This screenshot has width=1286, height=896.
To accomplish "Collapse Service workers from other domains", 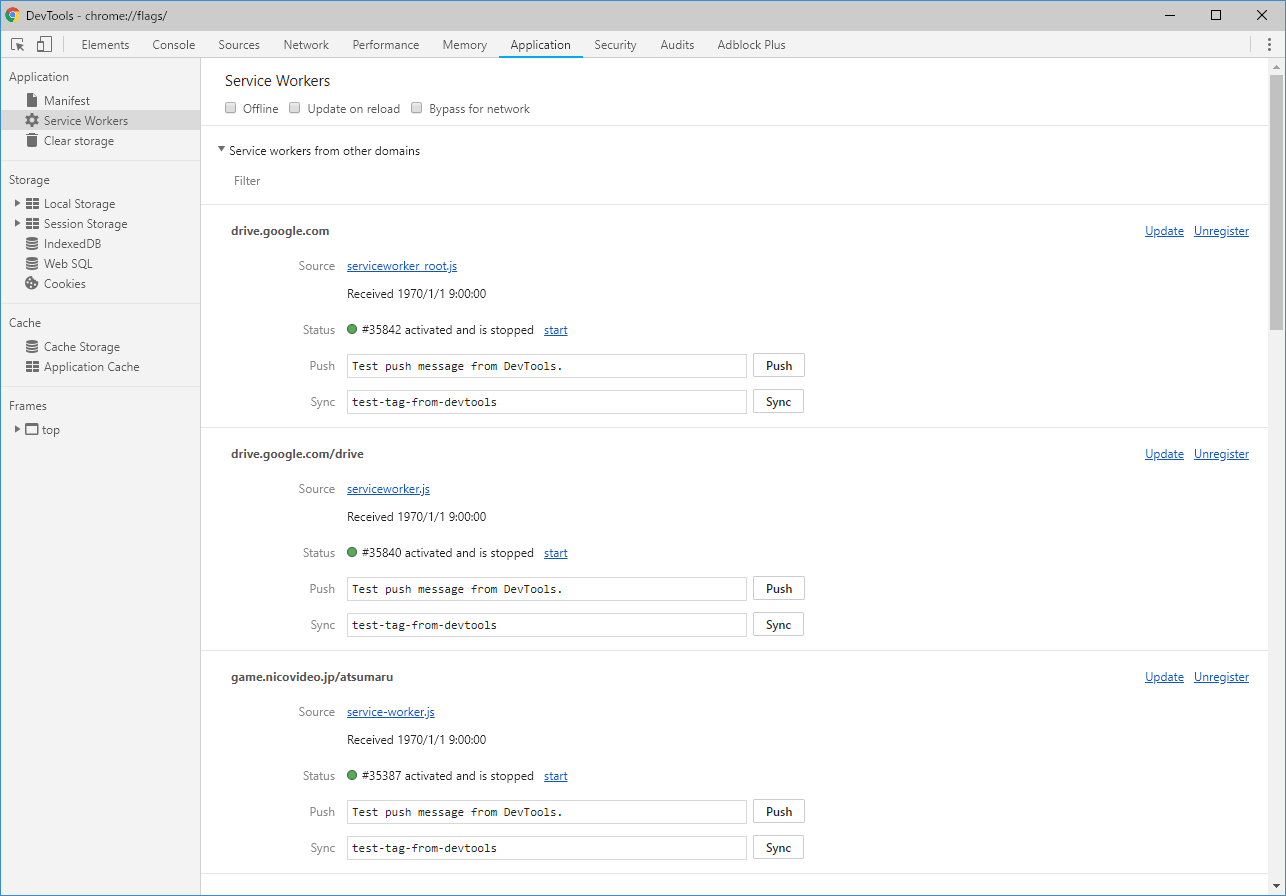I will 221,150.
